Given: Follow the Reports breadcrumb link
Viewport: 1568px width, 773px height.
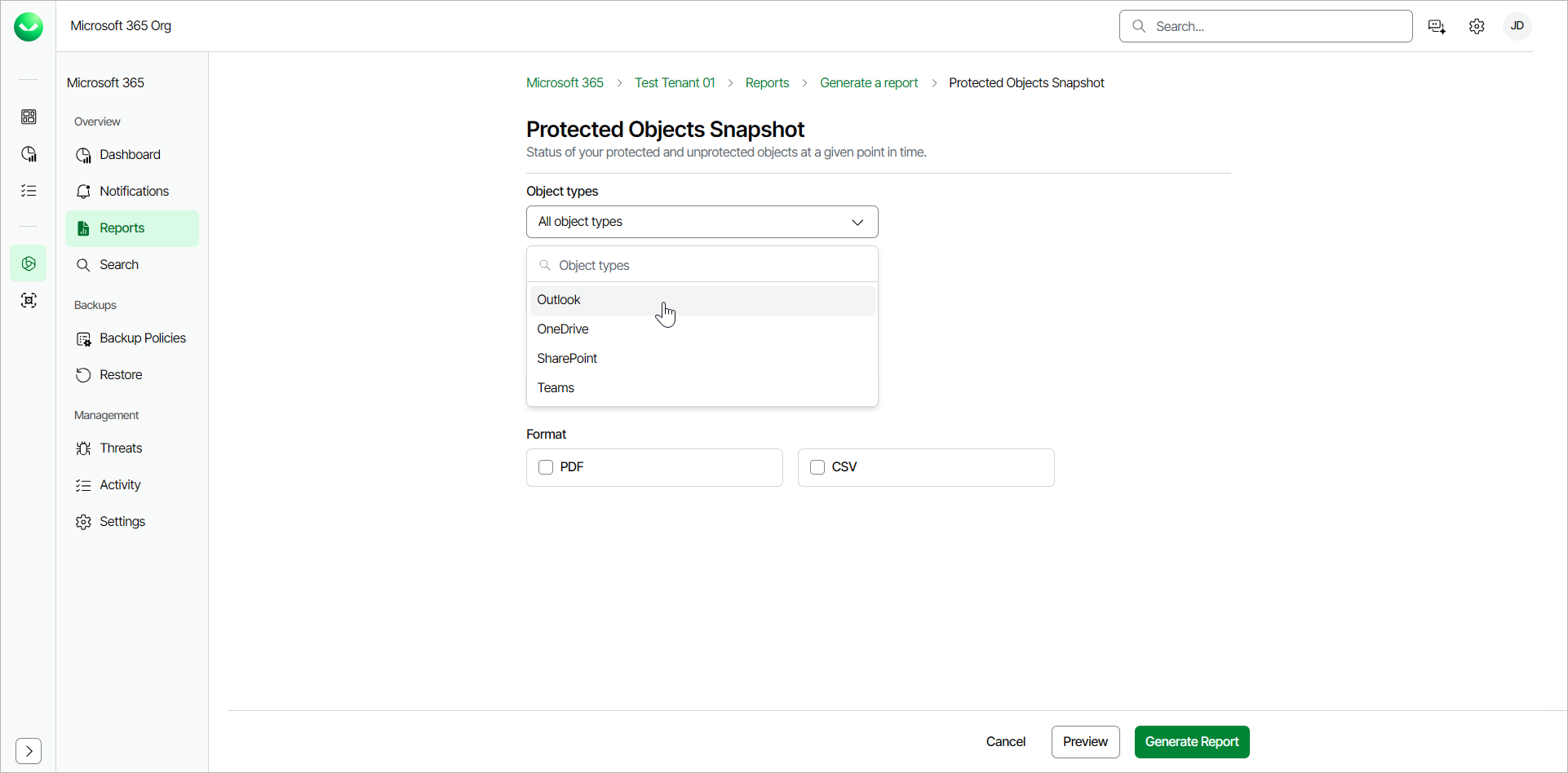Looking at the screenshot, I should (767, 83).
